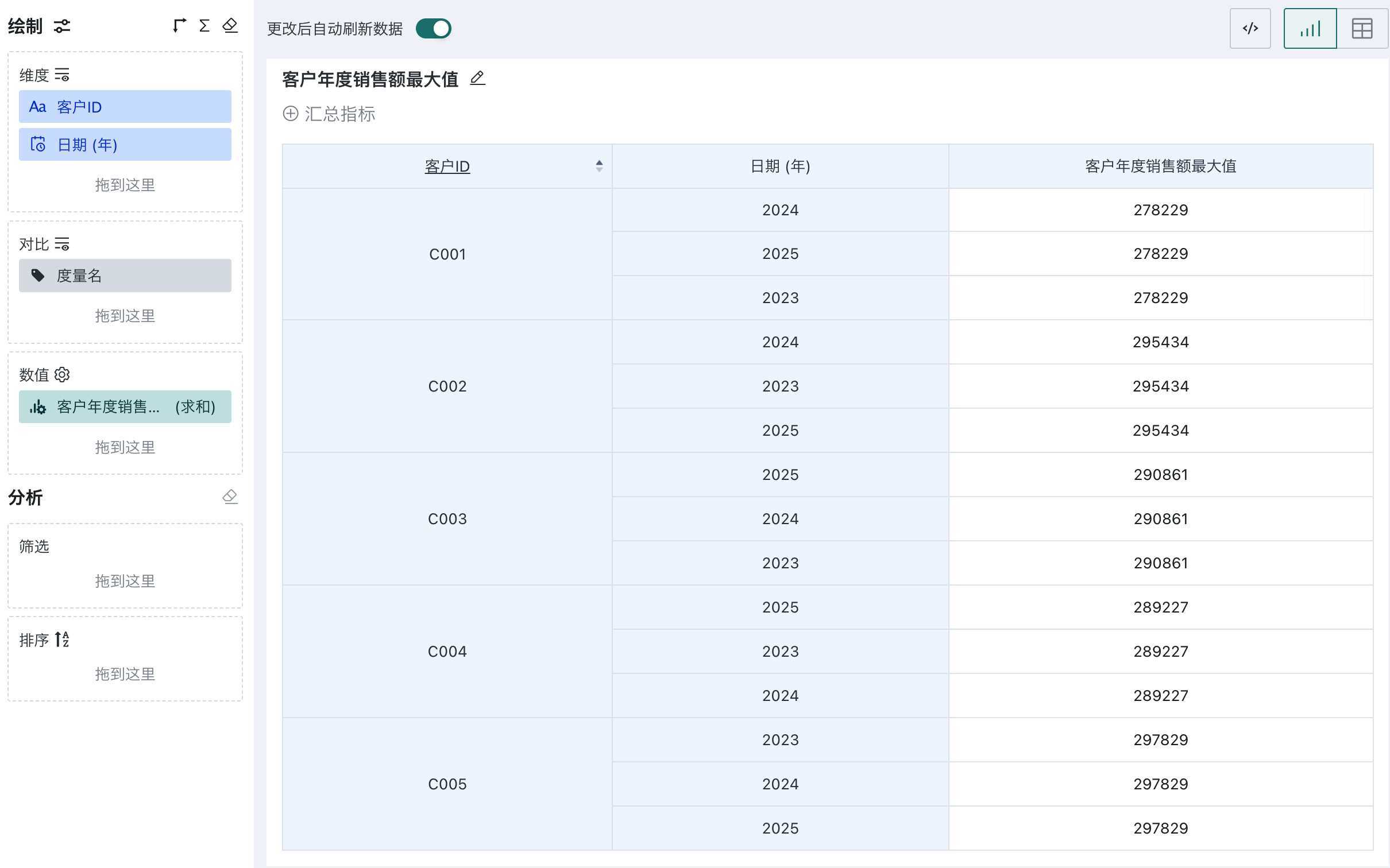1390x868 pixels.
Task: Click 拖到这里 drop zone under 维度
Action: tap(125, 185)
